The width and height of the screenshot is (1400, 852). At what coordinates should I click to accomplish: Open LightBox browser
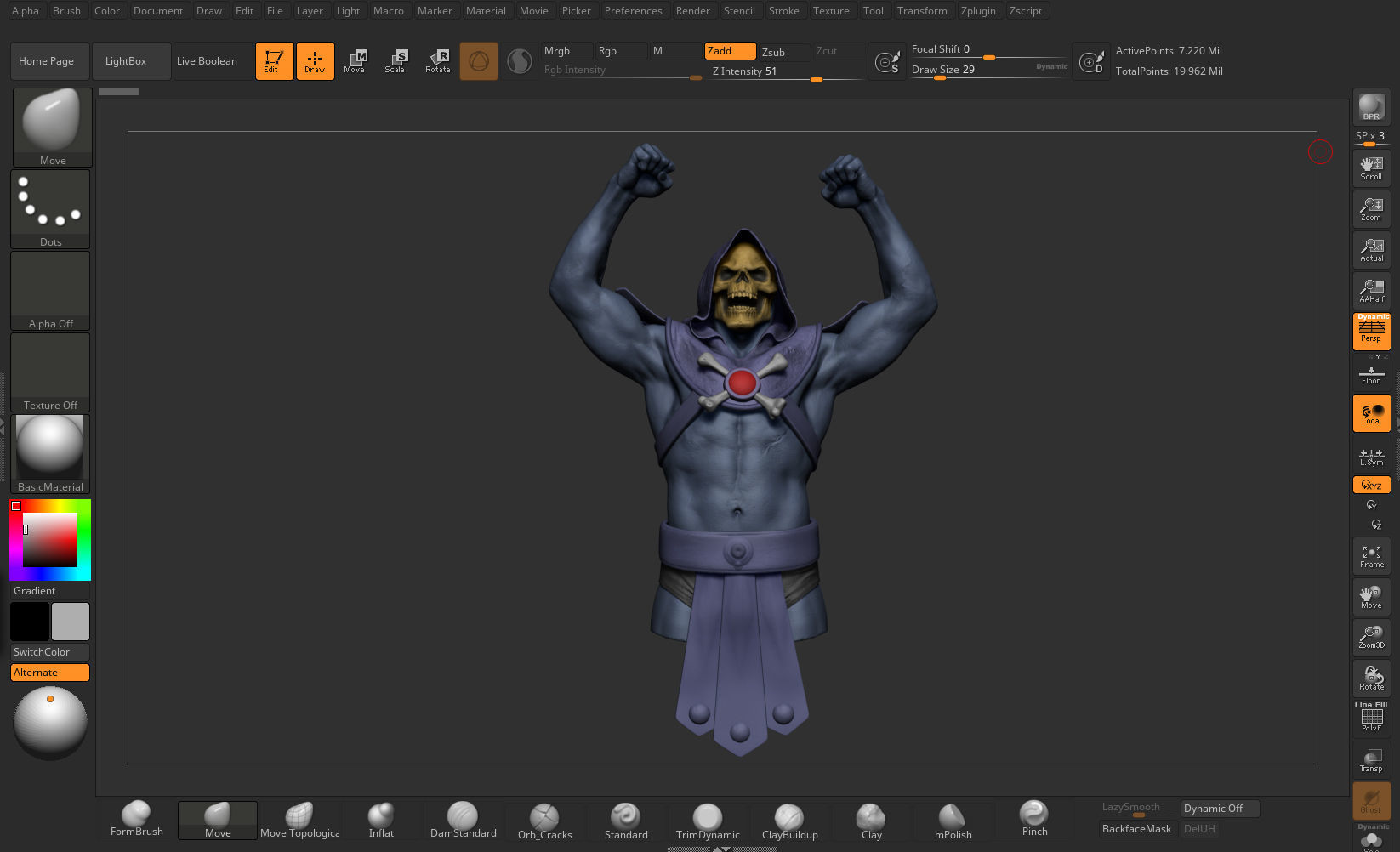pos(132,61)
